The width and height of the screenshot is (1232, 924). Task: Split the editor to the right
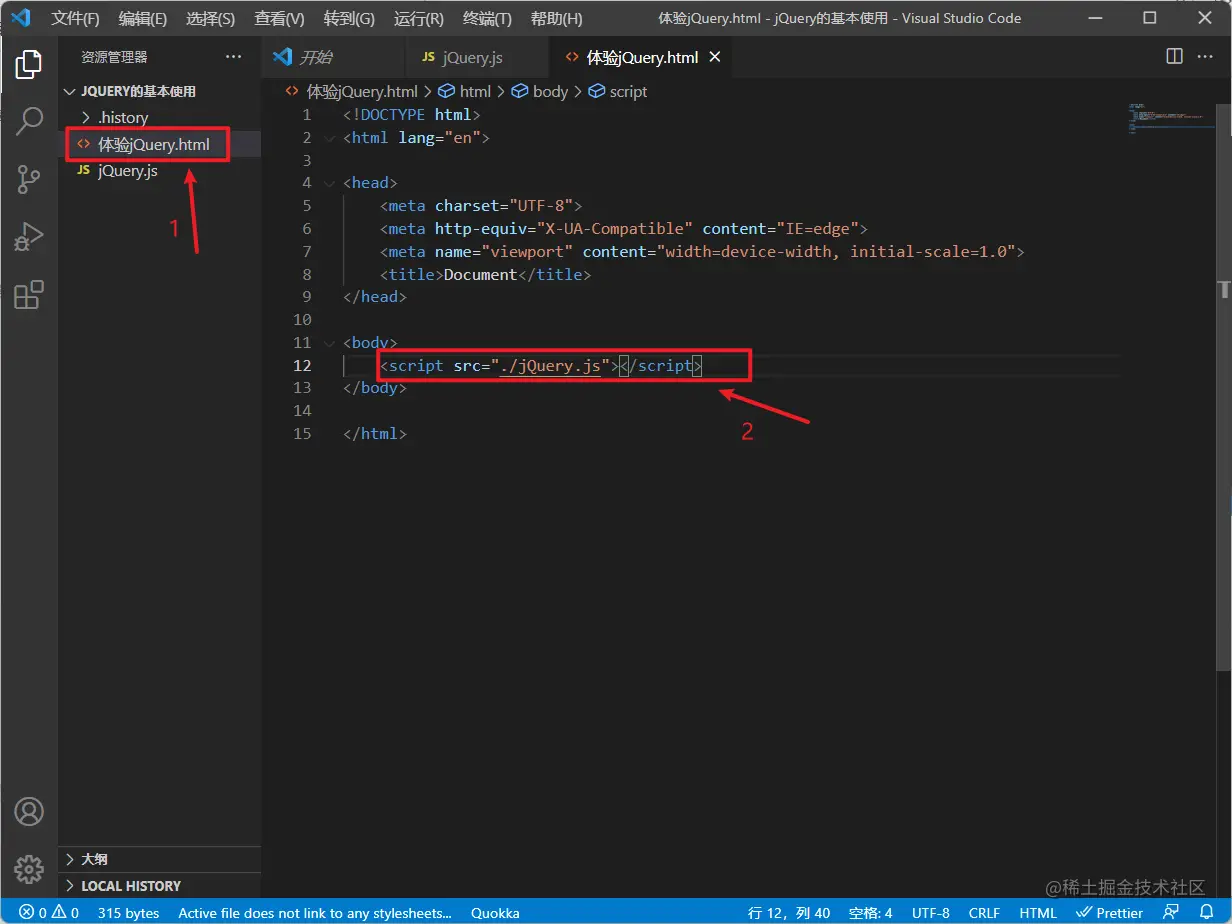pyautogui.click(x=1175, y=57)
